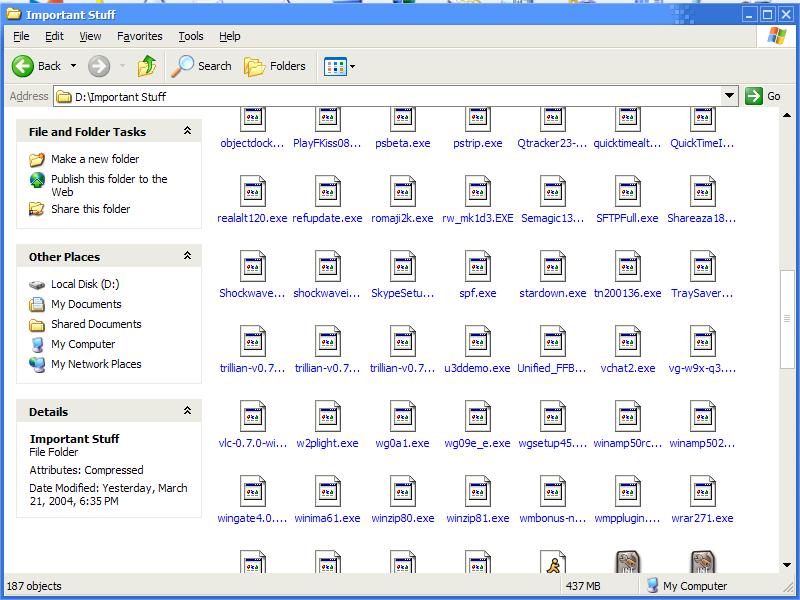The height and width of the screenshot is (600, 800).
Task: Open the Back history dropdown arrow
Action: pyautogui.click(x=73, y=66)
